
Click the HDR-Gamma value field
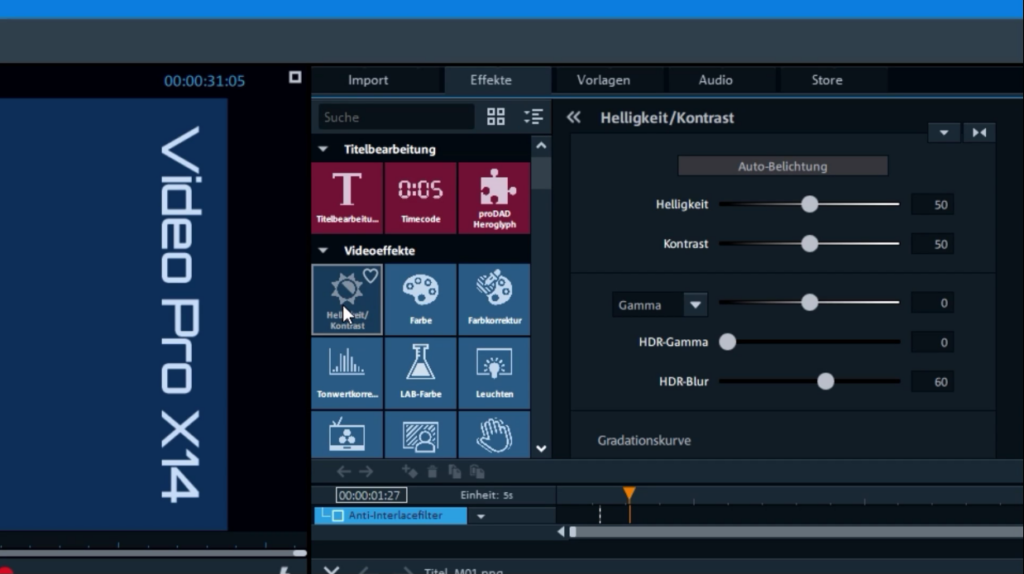[x=933, y=342]
